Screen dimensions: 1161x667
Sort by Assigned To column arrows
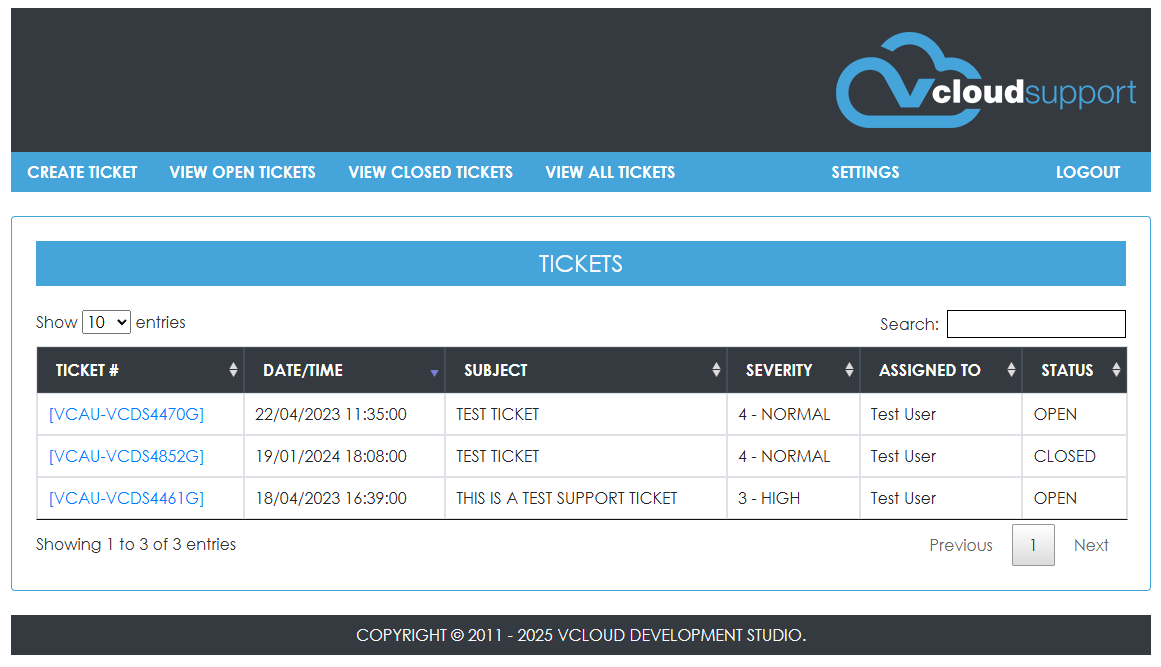(1011, 370)
